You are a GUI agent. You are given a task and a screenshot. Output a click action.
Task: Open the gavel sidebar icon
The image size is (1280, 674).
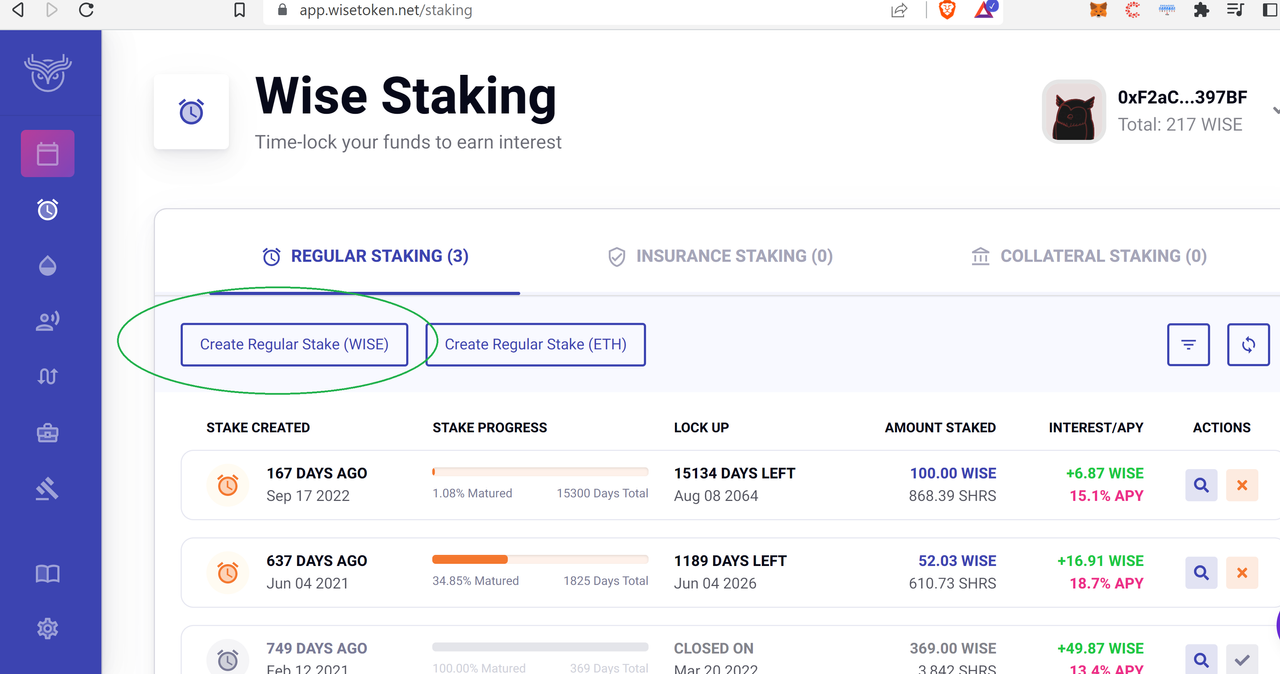click(x=48, y=489)
